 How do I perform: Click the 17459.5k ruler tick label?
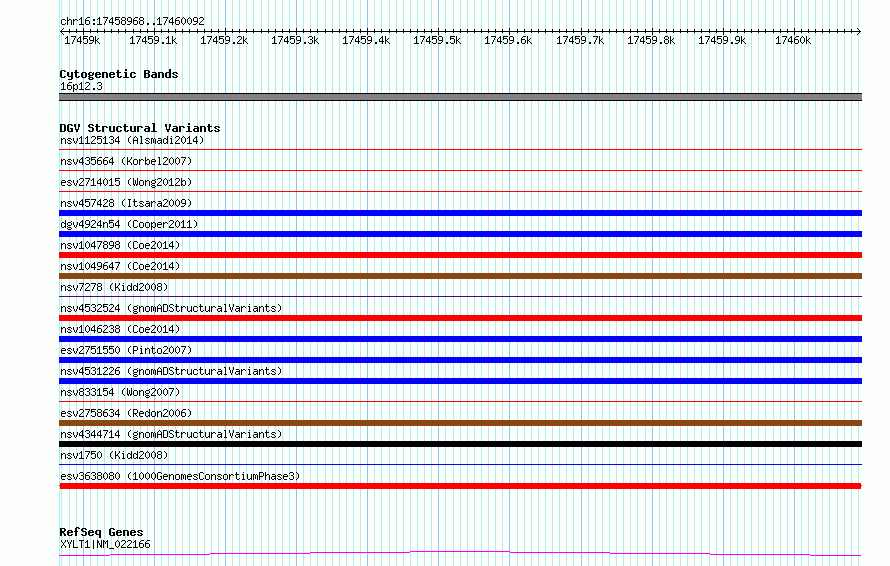[437, 40]
